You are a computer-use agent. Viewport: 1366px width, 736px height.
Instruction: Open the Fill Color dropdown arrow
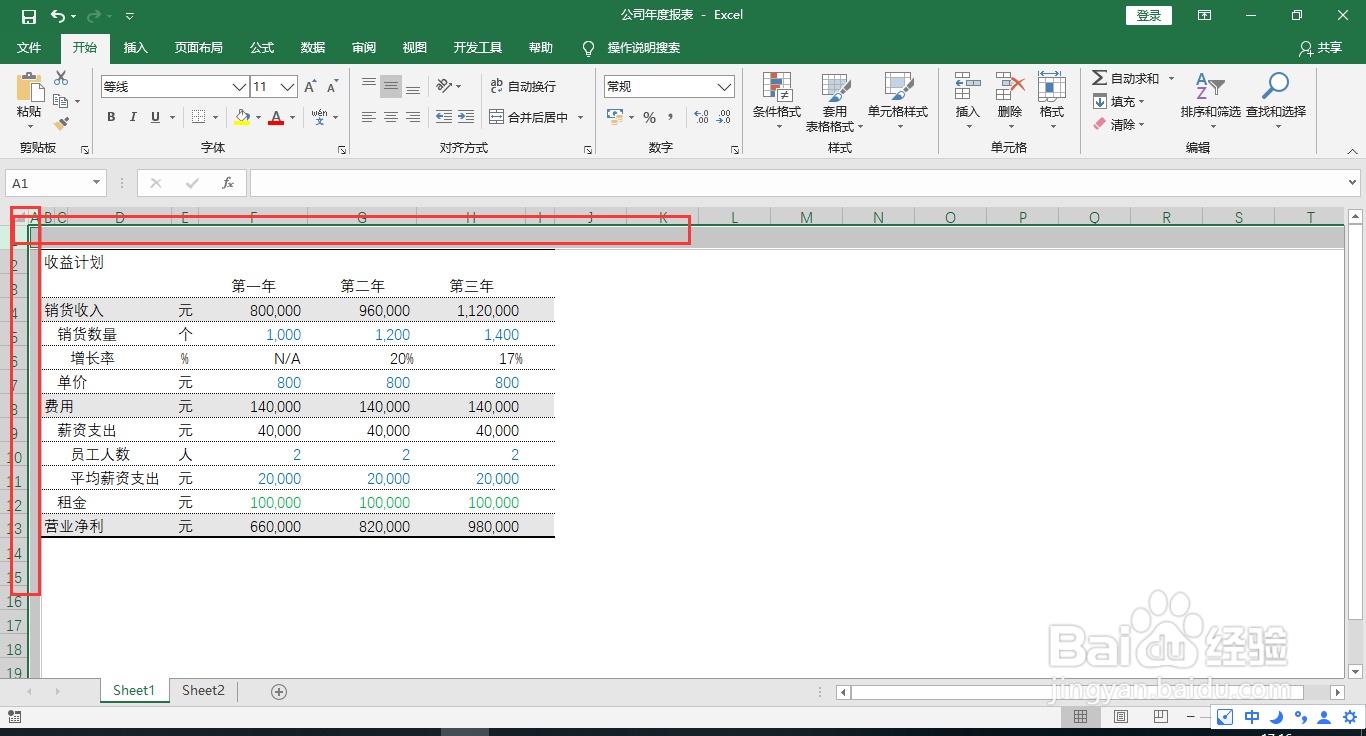[257, 117]
